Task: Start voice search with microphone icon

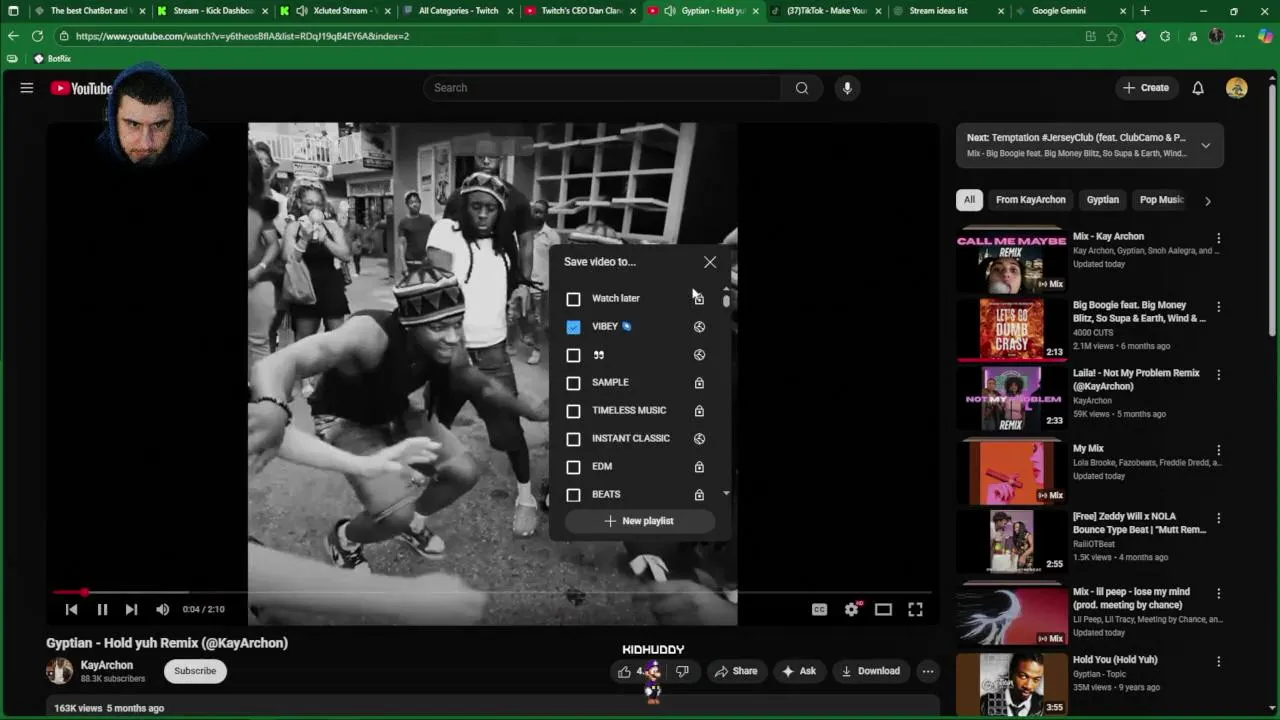Action: click(x=847, y=88)
